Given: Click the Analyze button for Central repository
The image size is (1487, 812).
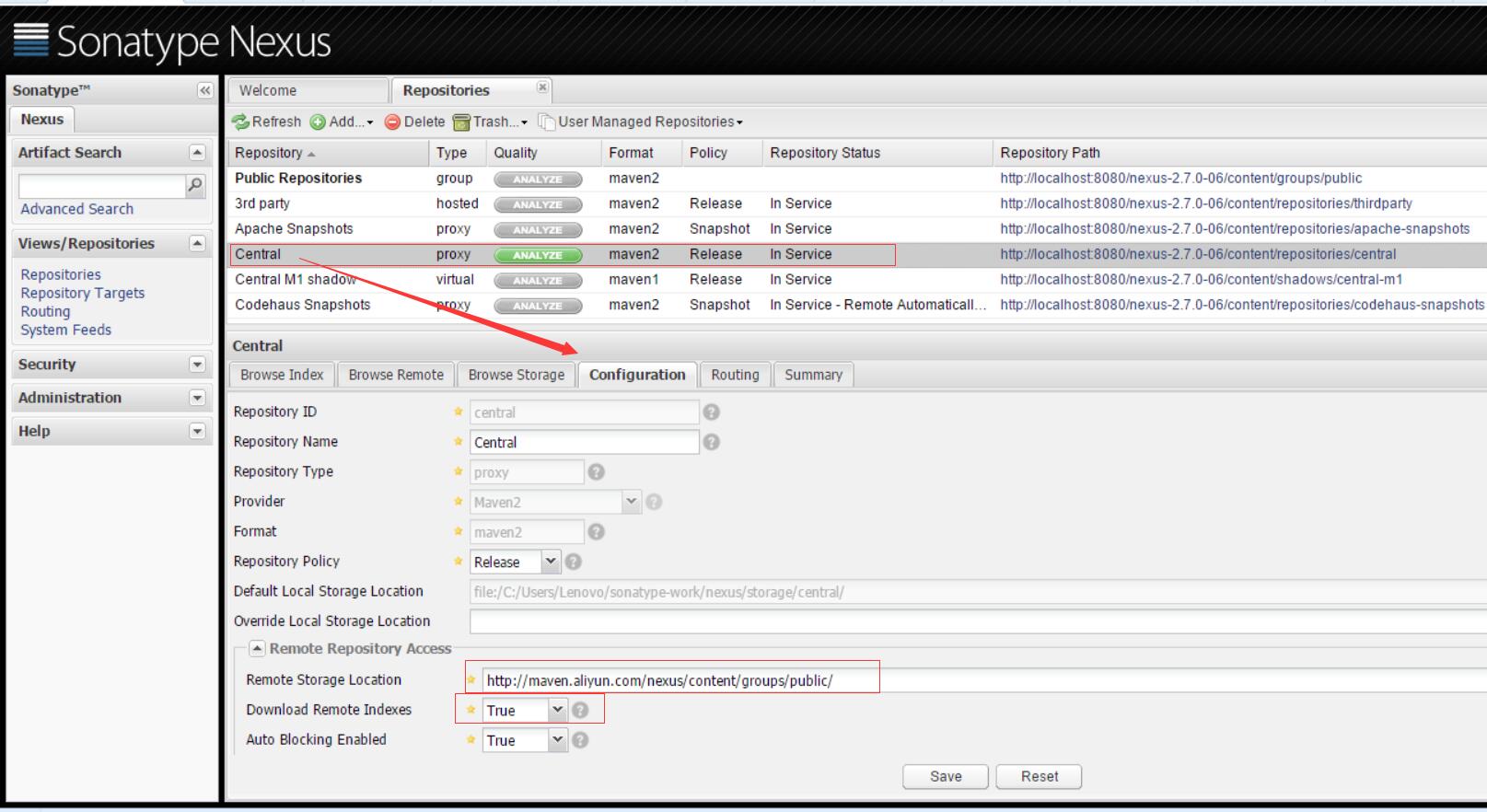Looking at the screenshot, I should 538,255.
